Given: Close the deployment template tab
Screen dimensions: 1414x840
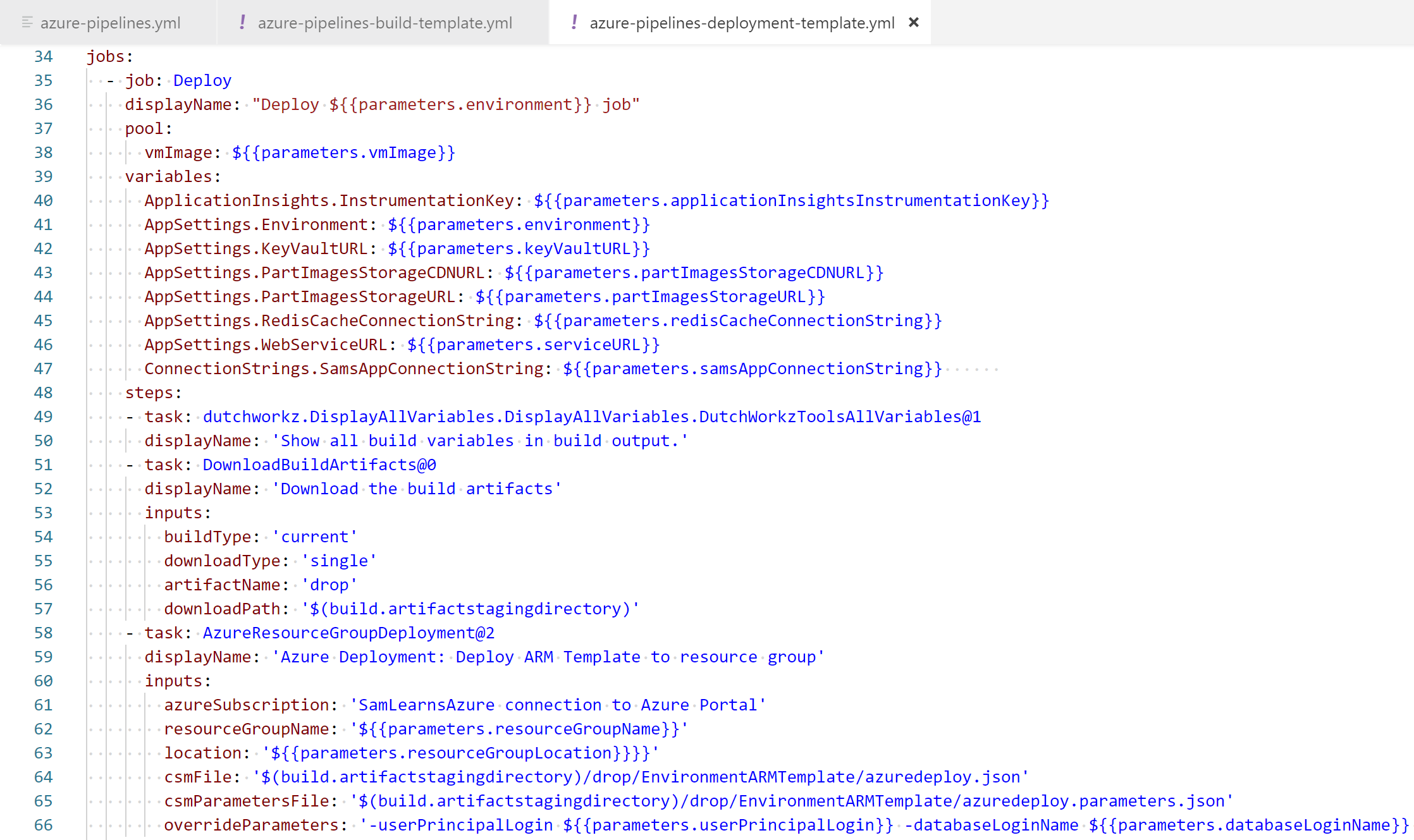Looking at the screenshot, I should click(x=913, y=23).
